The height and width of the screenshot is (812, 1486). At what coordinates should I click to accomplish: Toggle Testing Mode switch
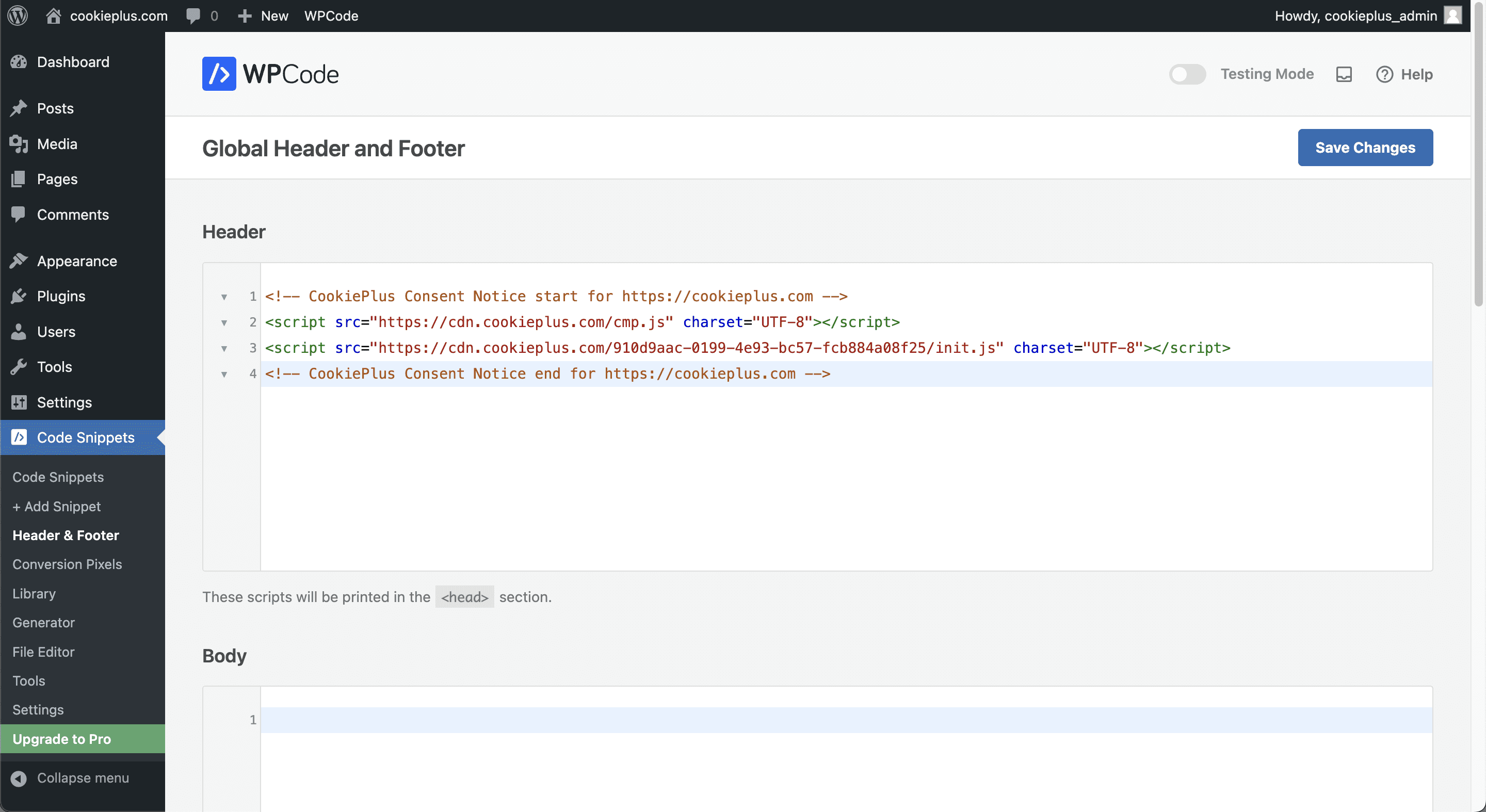coord(1187,74)
